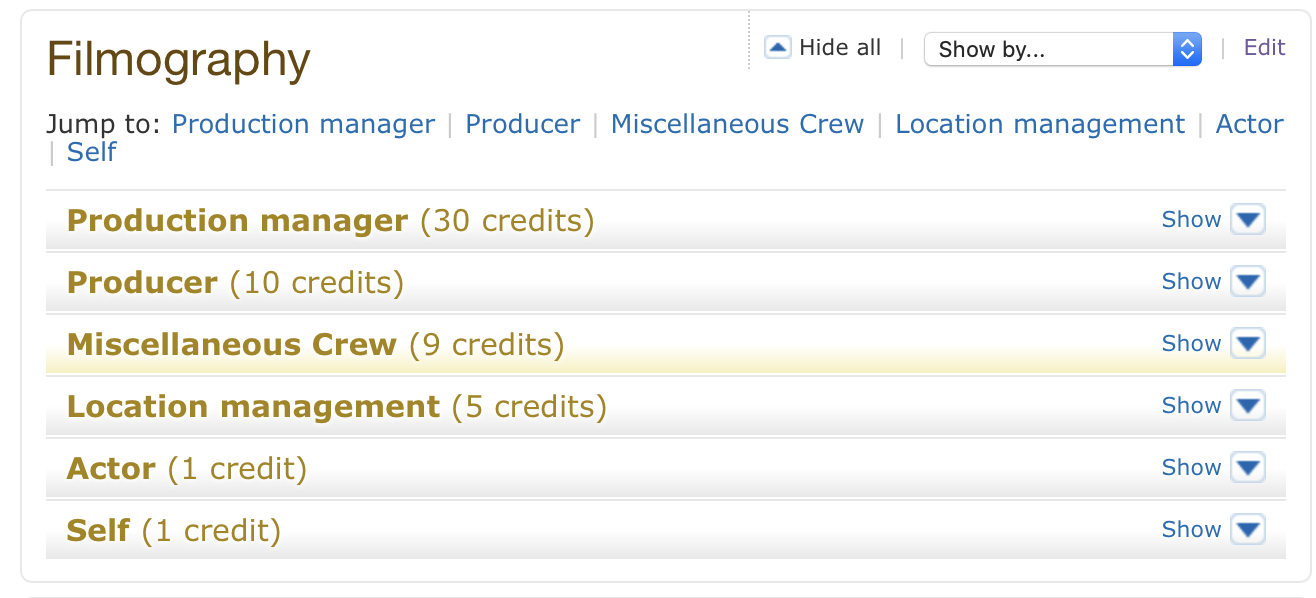Toggle Show text for Actor section
Screen dimensions: 1316x598
pyautogui.click(x=1191, y=468)
